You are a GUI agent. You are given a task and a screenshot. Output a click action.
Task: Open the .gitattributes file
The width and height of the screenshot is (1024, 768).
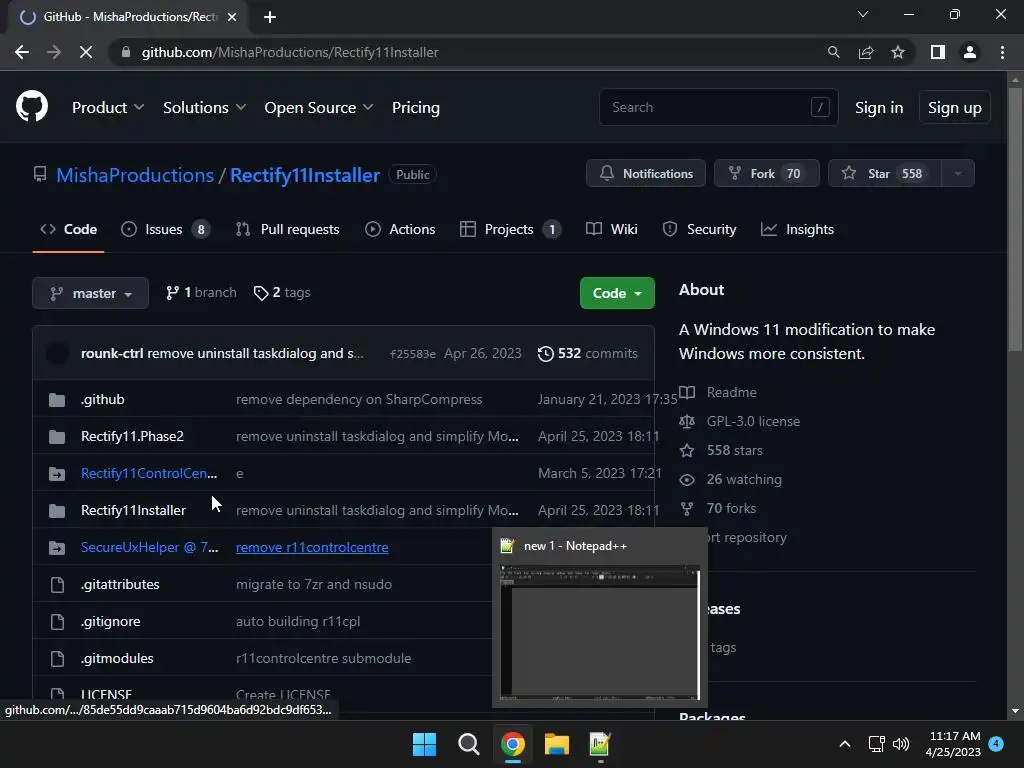(120, 584)
